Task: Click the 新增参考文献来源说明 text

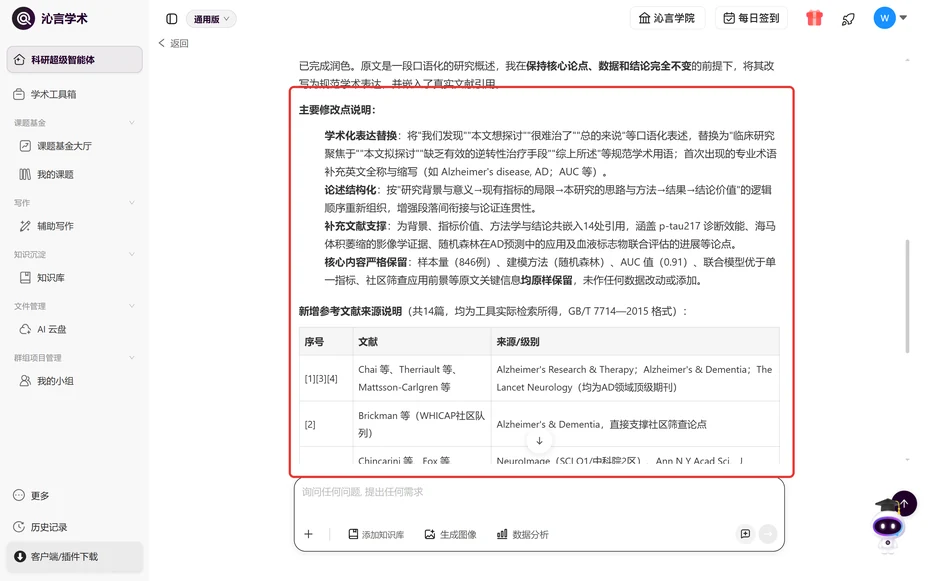Action: [x=350, y=311]
